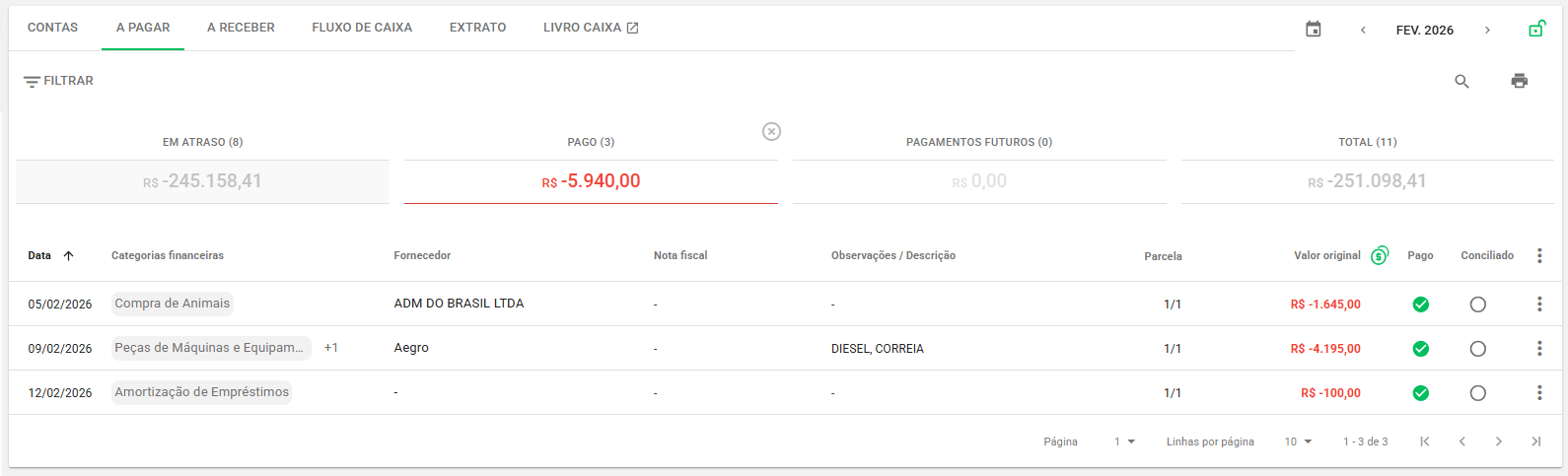Print the list using printer icon
This screenshot has width=1568, height=476.
[1519, 81]
